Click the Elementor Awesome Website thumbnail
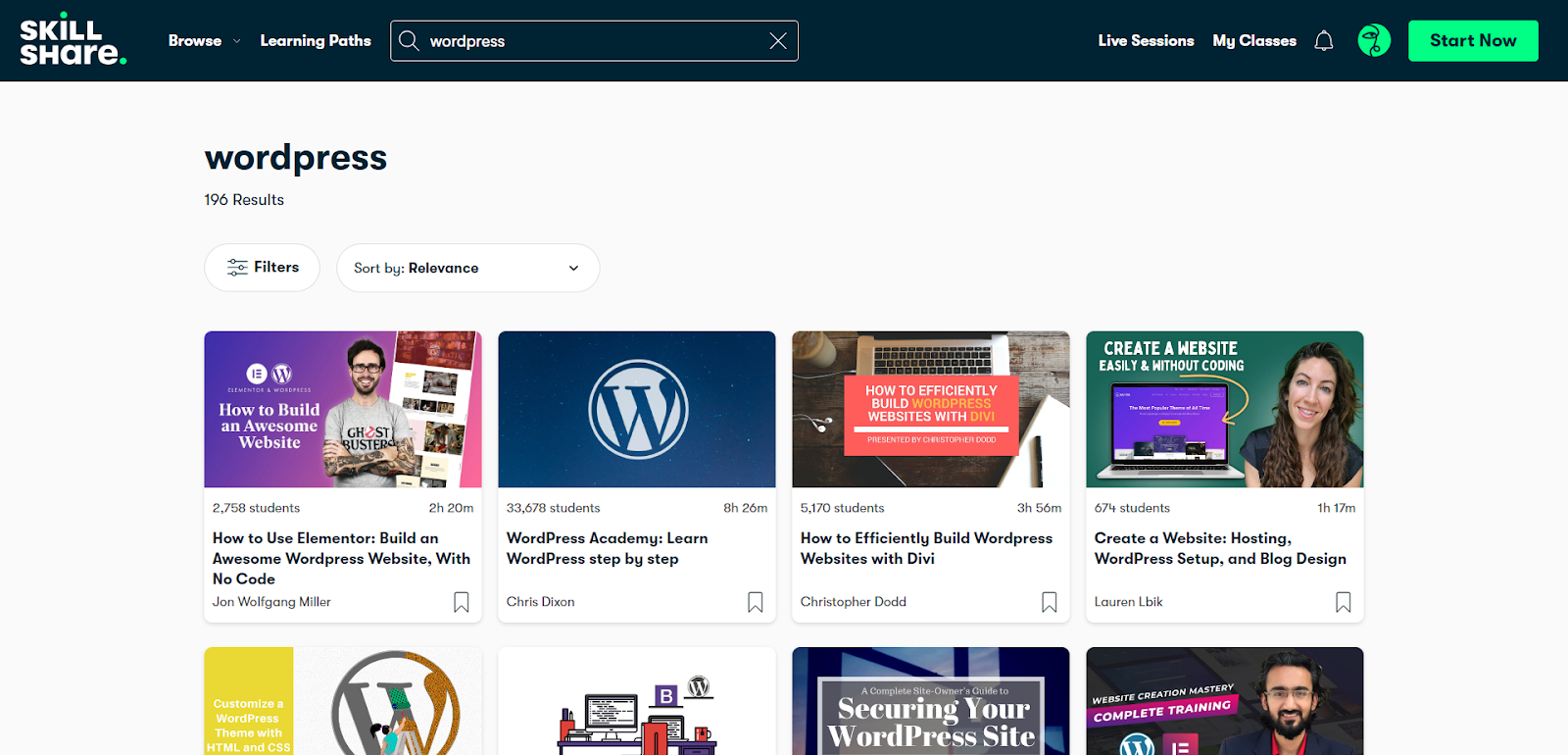This screenshot has width=1568, height=755. (343, 409)
